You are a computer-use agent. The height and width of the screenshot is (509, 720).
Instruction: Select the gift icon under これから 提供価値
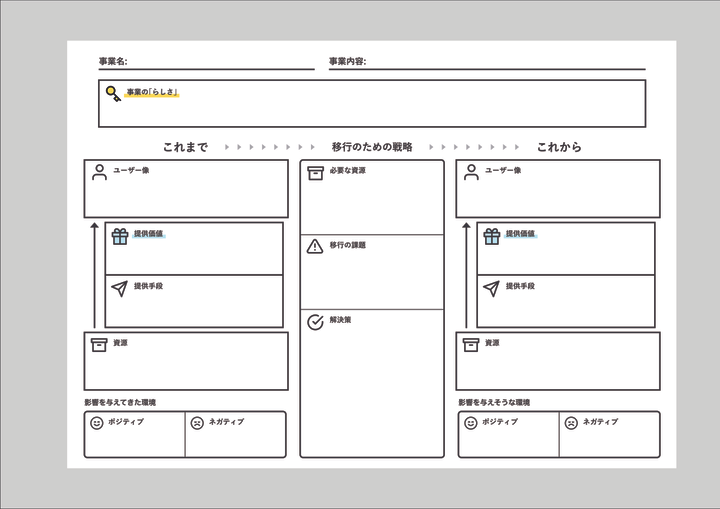(x=491, y=237)
